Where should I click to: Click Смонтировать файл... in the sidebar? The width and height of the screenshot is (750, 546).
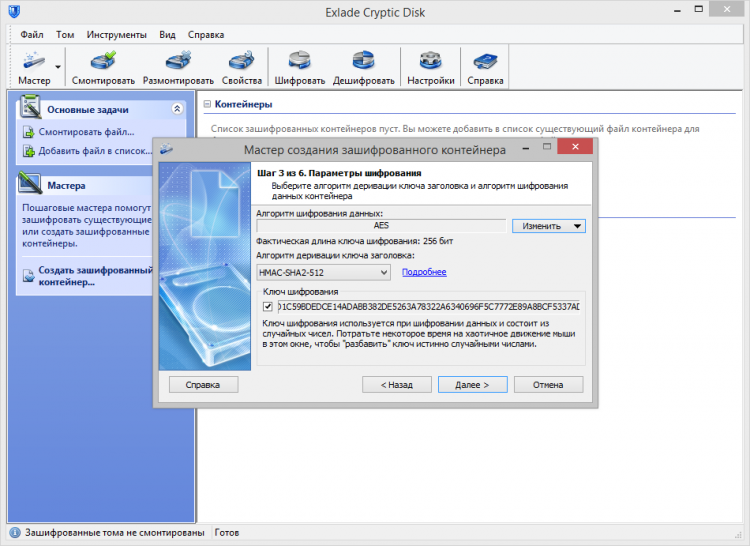87,132
